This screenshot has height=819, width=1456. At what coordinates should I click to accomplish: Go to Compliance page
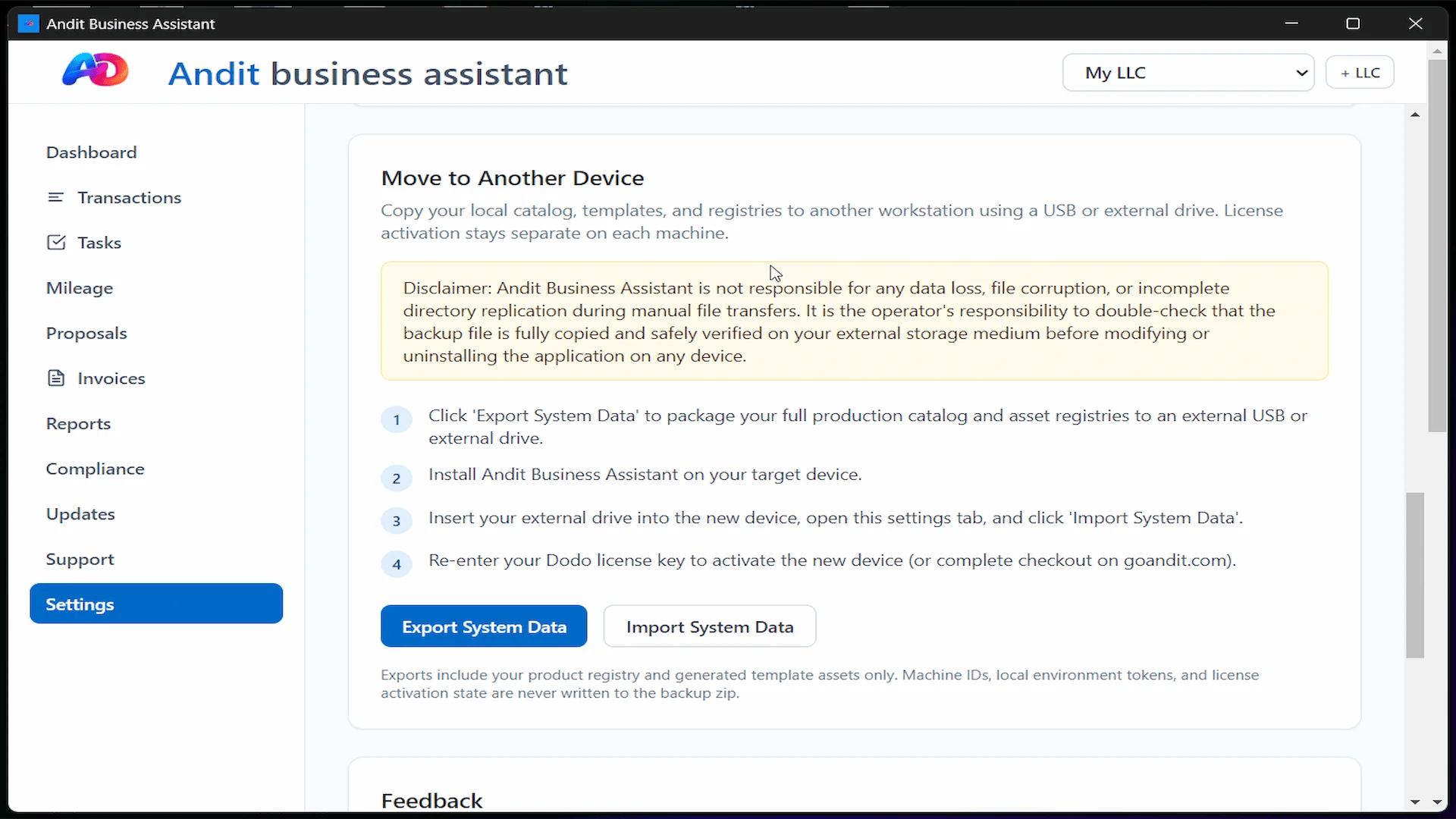pyautogui.click(x=95, y=469)
